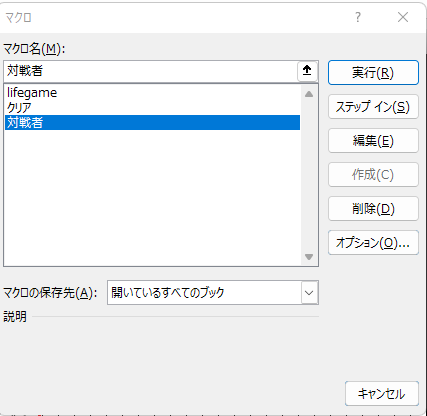Click the empty area of the macro list

coord(153,197)
